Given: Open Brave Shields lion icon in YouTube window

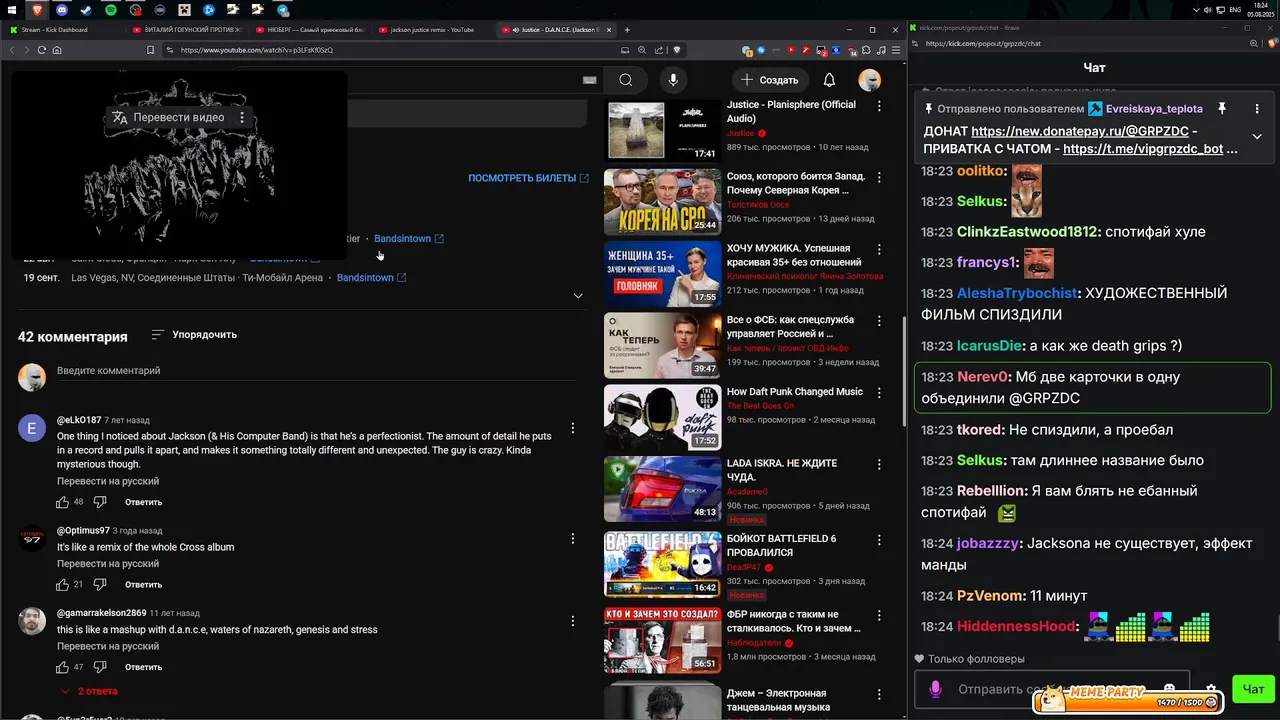Looking at the screenshot, I should [x=677, y=50].
